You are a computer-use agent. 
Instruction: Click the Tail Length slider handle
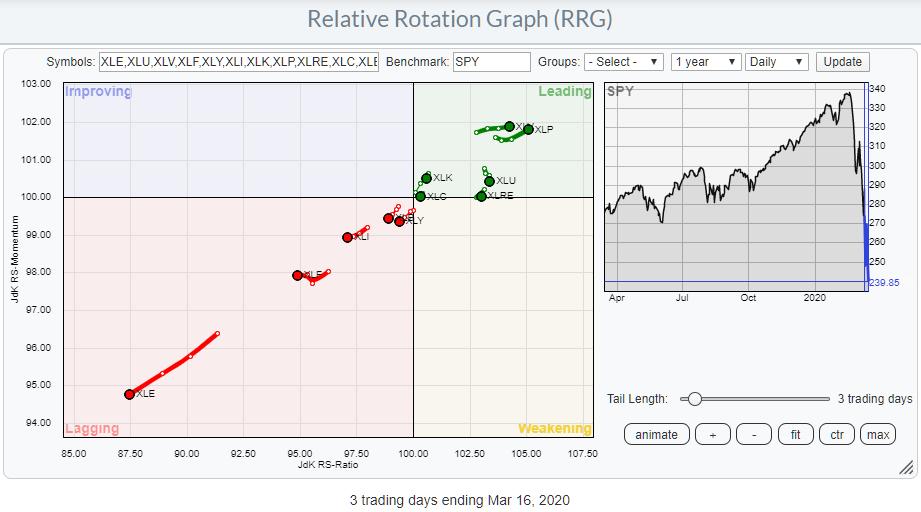point(694,399)
